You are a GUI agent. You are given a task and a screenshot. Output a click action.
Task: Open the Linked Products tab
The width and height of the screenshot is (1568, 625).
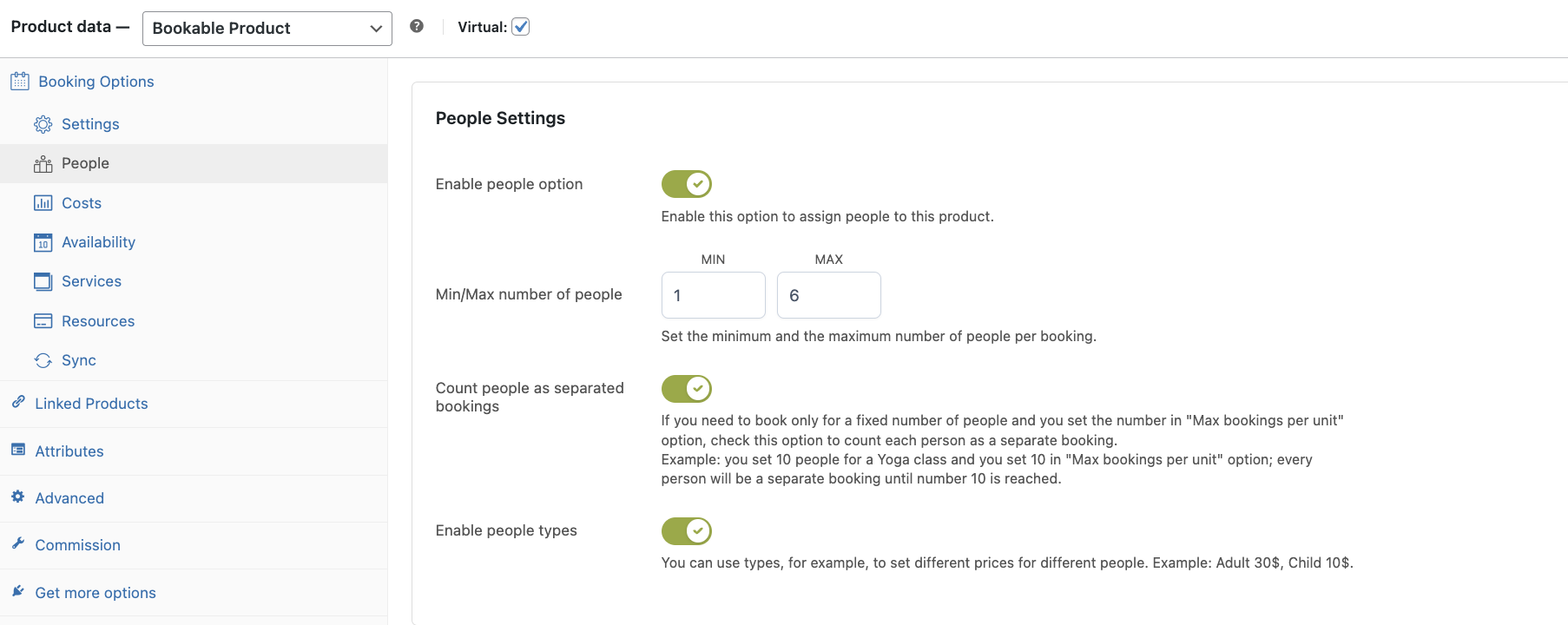(91, 404)
